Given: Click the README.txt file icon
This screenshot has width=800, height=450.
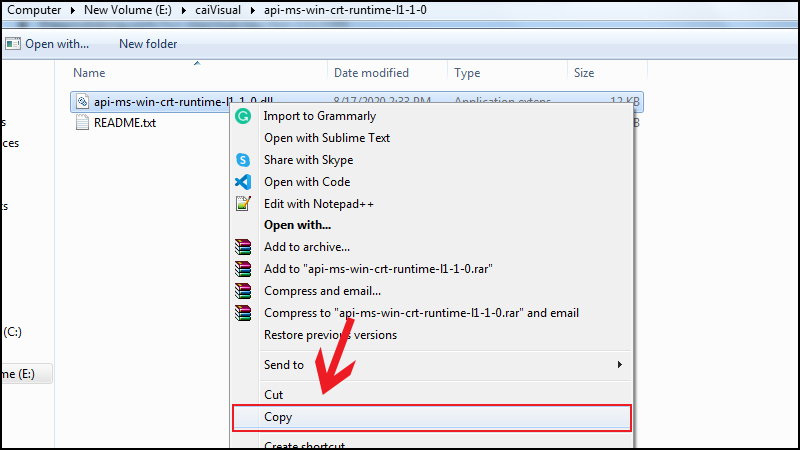Looking at the screenshot, I should (82, 122).
